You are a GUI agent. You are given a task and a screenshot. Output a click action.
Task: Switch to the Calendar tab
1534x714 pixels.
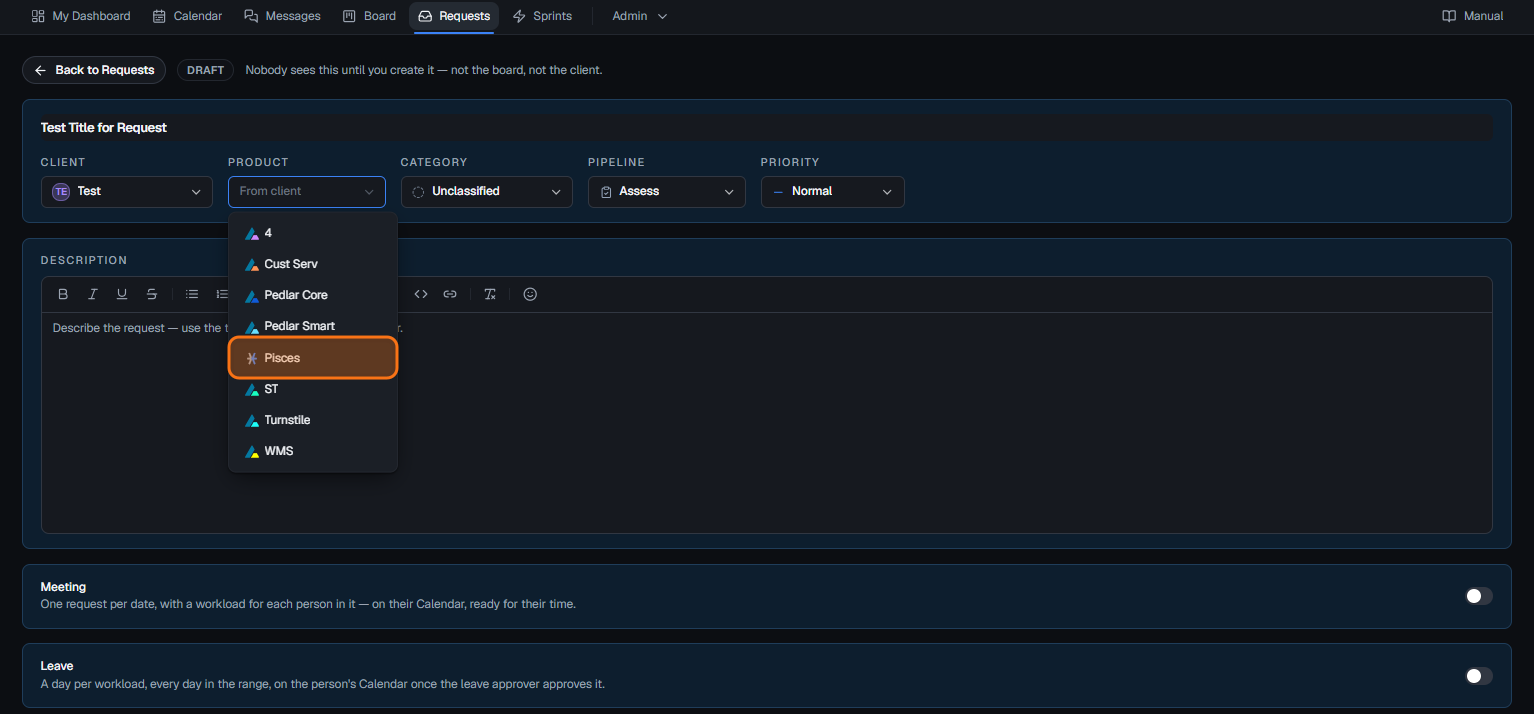pos(187,16)
